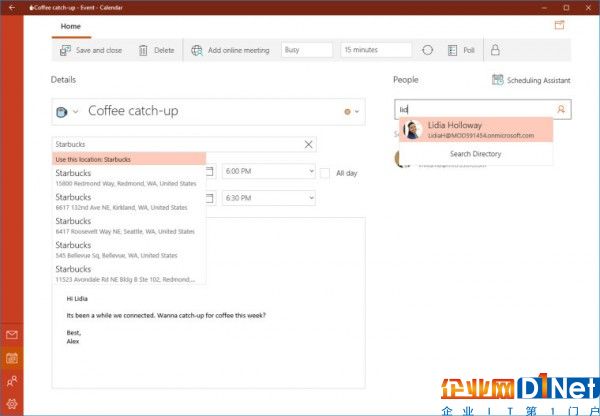Pop out event window using the top-right icon
The image size is (600, 416).
coord(559,25)
